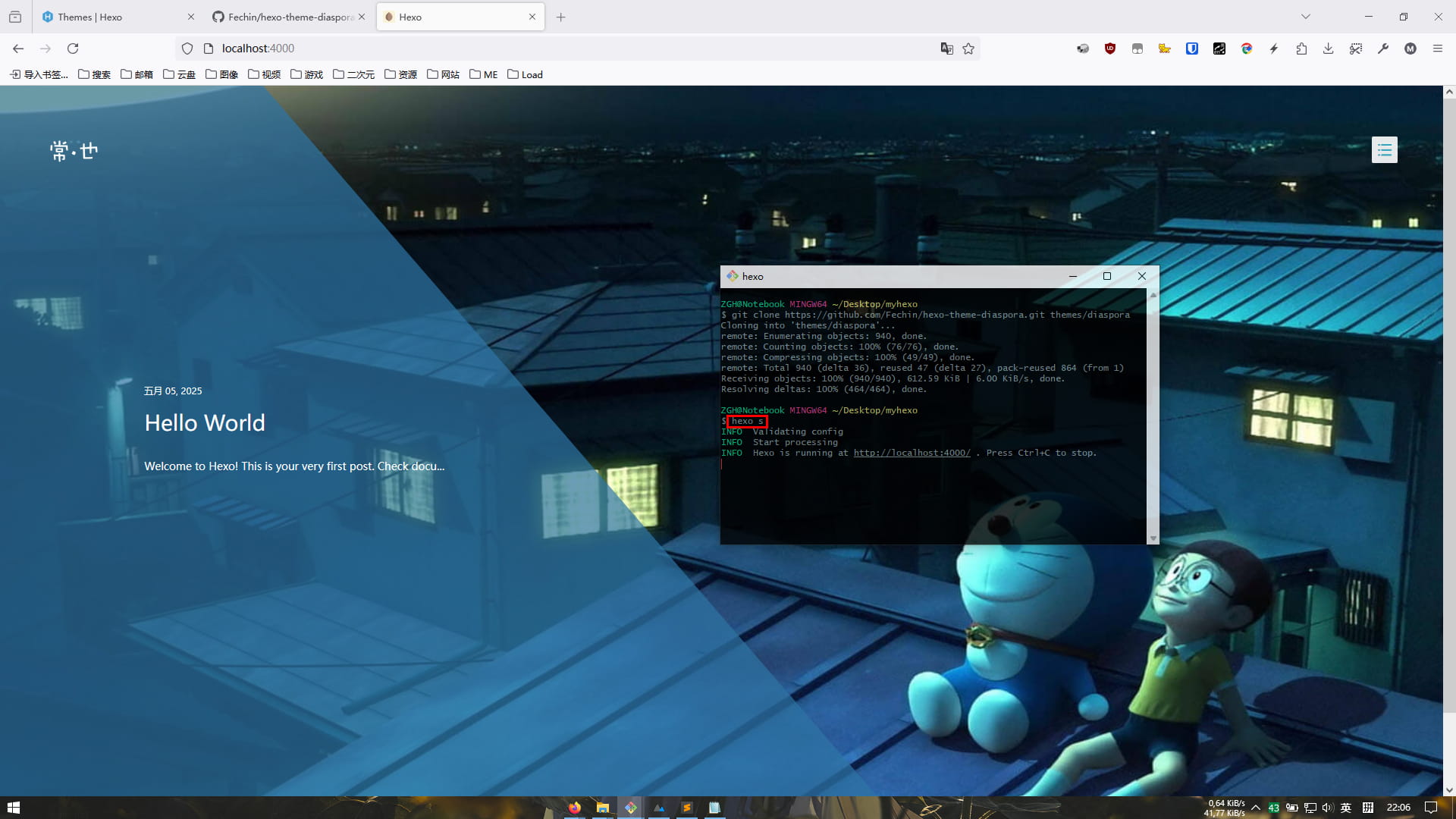Screen dimensions: 1456x819
Task: Click the Tampermonkey extension icon
Action: (x=1137, y=49)
